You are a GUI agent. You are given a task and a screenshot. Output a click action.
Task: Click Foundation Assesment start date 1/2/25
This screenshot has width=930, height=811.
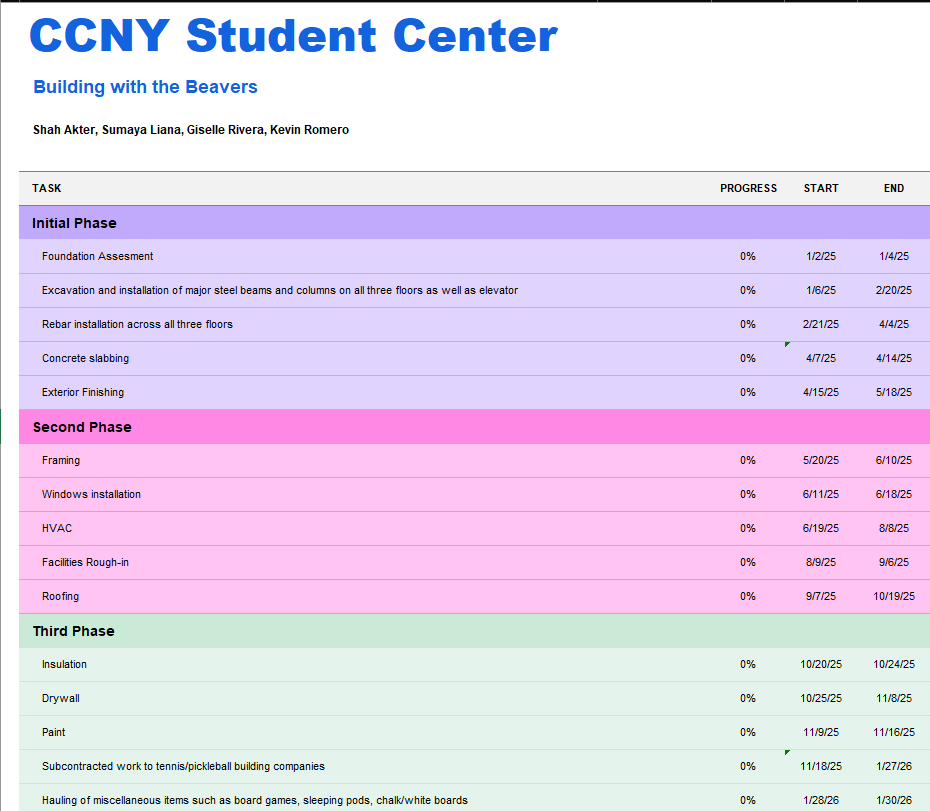click(821, 256)
